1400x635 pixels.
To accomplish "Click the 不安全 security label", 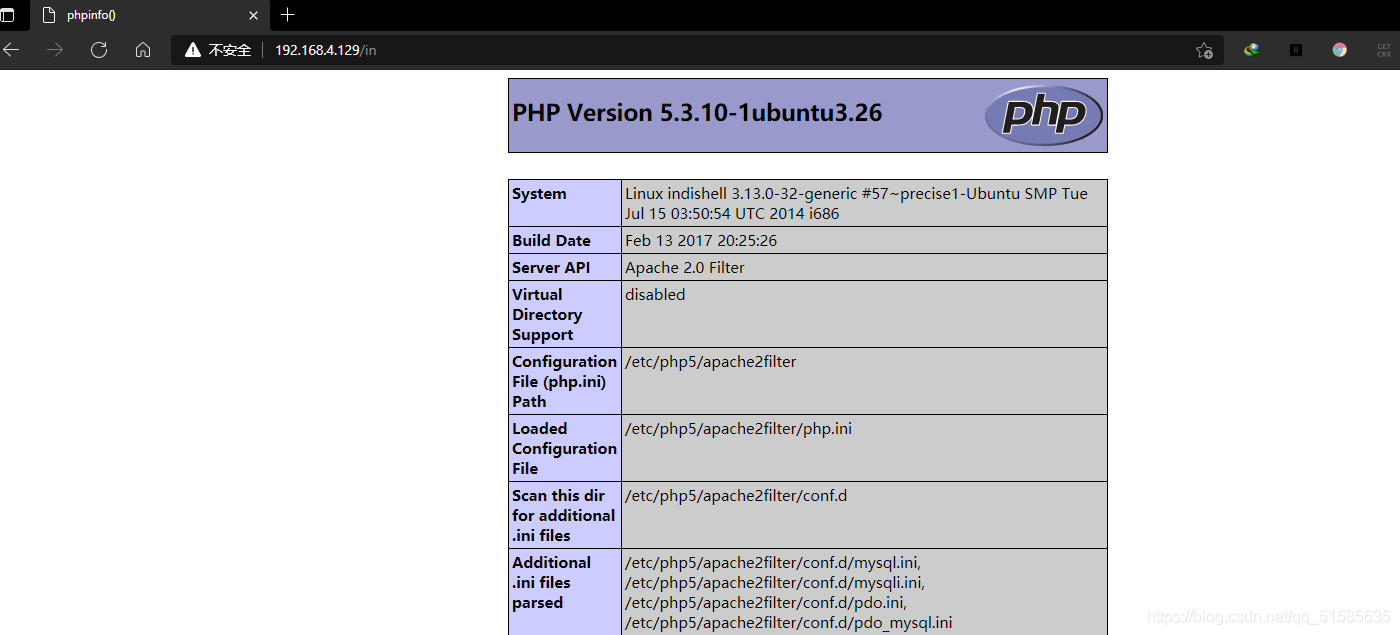I will tap(230, 50).
